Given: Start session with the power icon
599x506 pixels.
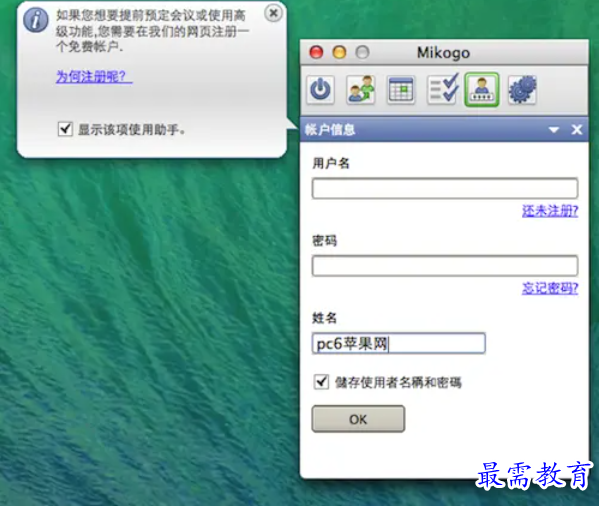Looking at the screenshot, I should pos(321,90).
